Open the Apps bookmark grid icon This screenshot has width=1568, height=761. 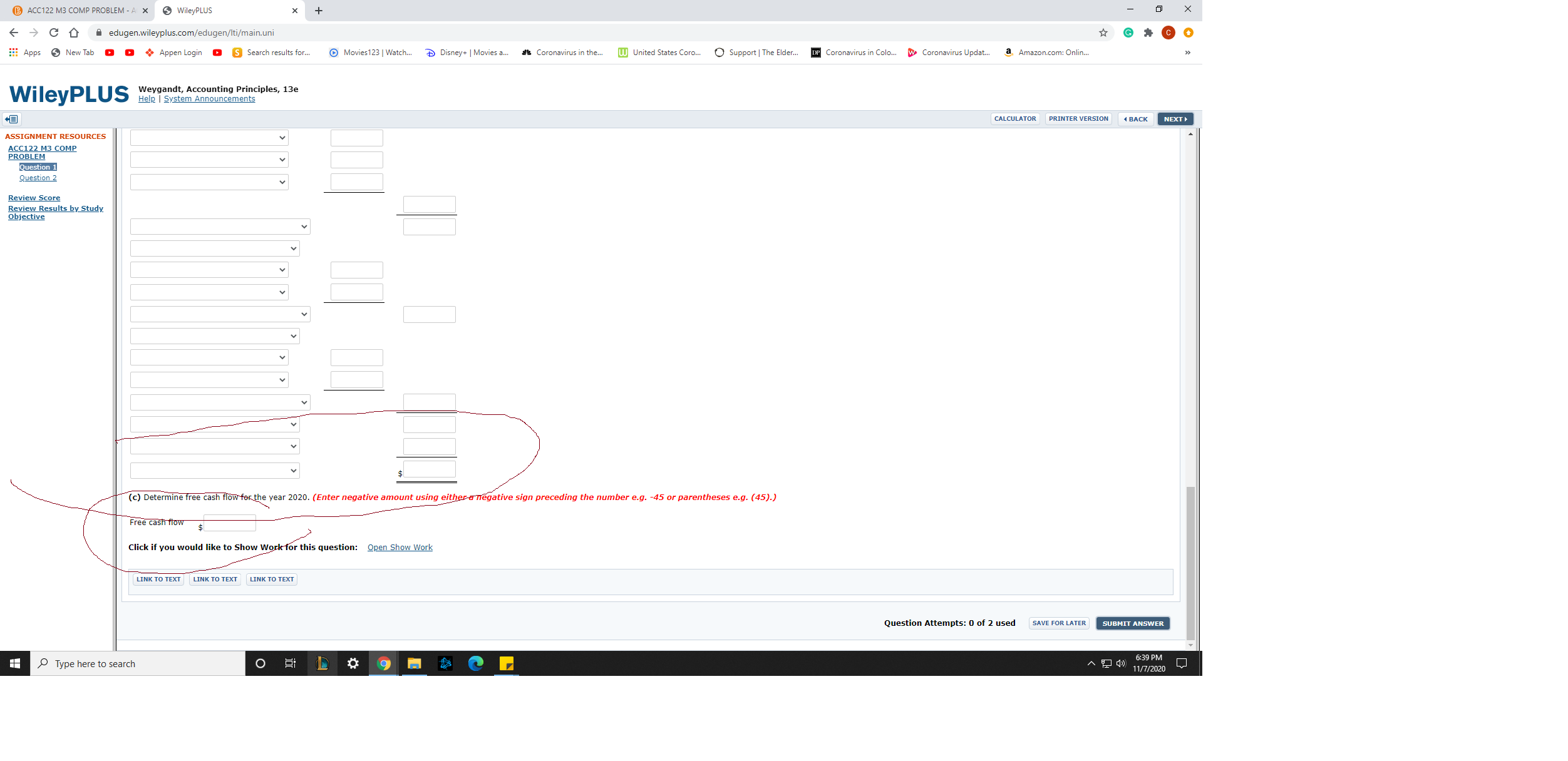[x=13, y=53]
